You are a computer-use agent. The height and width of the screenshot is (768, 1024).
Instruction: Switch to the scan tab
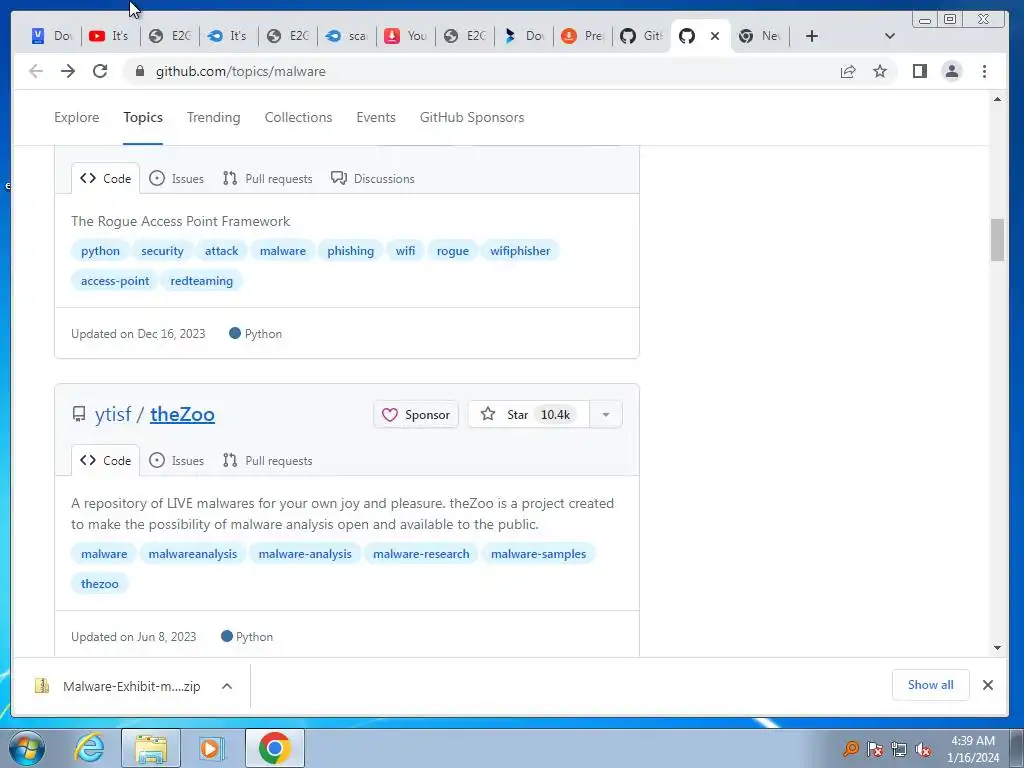pyautogui.click(x=347, y=36)
